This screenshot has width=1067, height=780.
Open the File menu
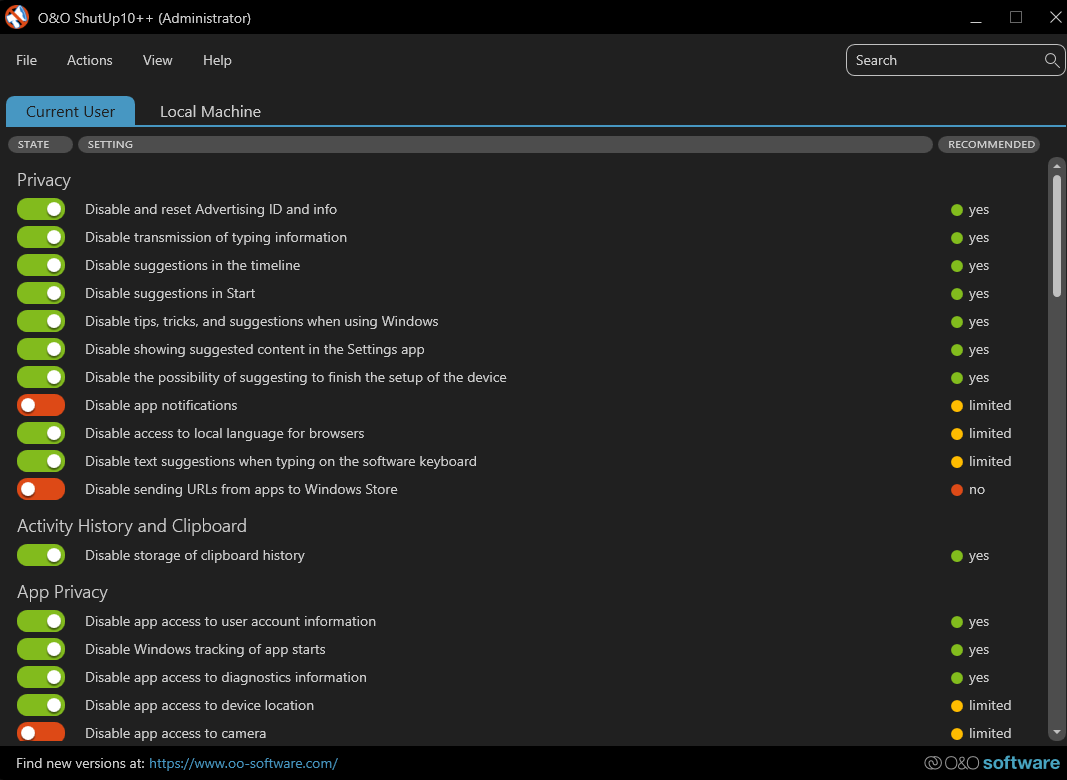coord(27,60)
